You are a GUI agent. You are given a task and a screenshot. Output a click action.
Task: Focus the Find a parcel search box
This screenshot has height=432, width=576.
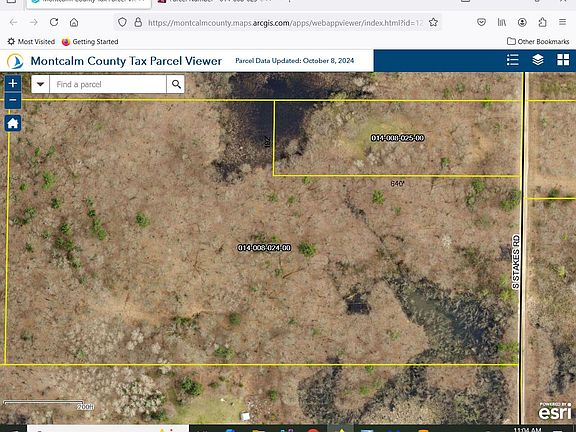coord(108,84)
